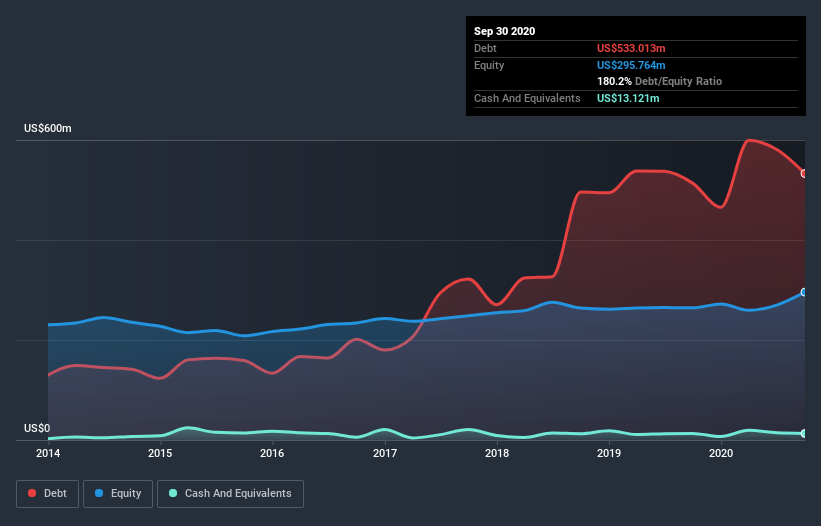Click the teal Cash endpoint marker
The height and width of the screenshot is (526, 821).
point(804,433)
